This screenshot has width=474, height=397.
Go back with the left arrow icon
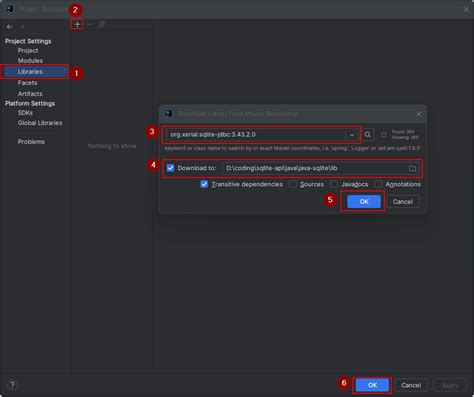coord(10,27)
